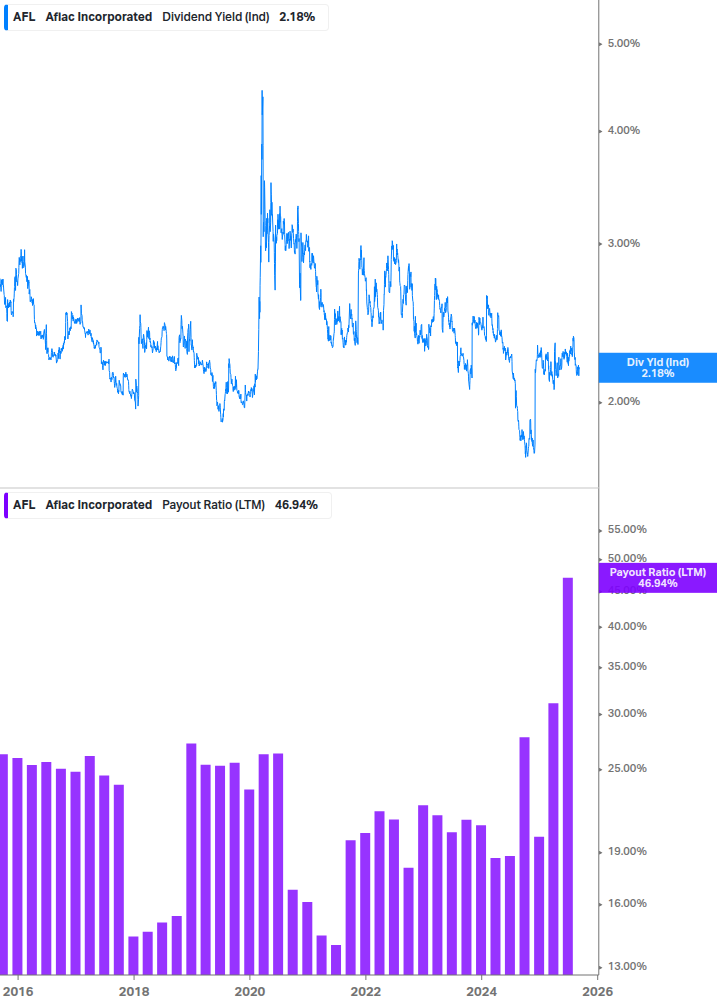
Task: Click the 2.18% value in dividend yield legend
Action: coord(297,17)
